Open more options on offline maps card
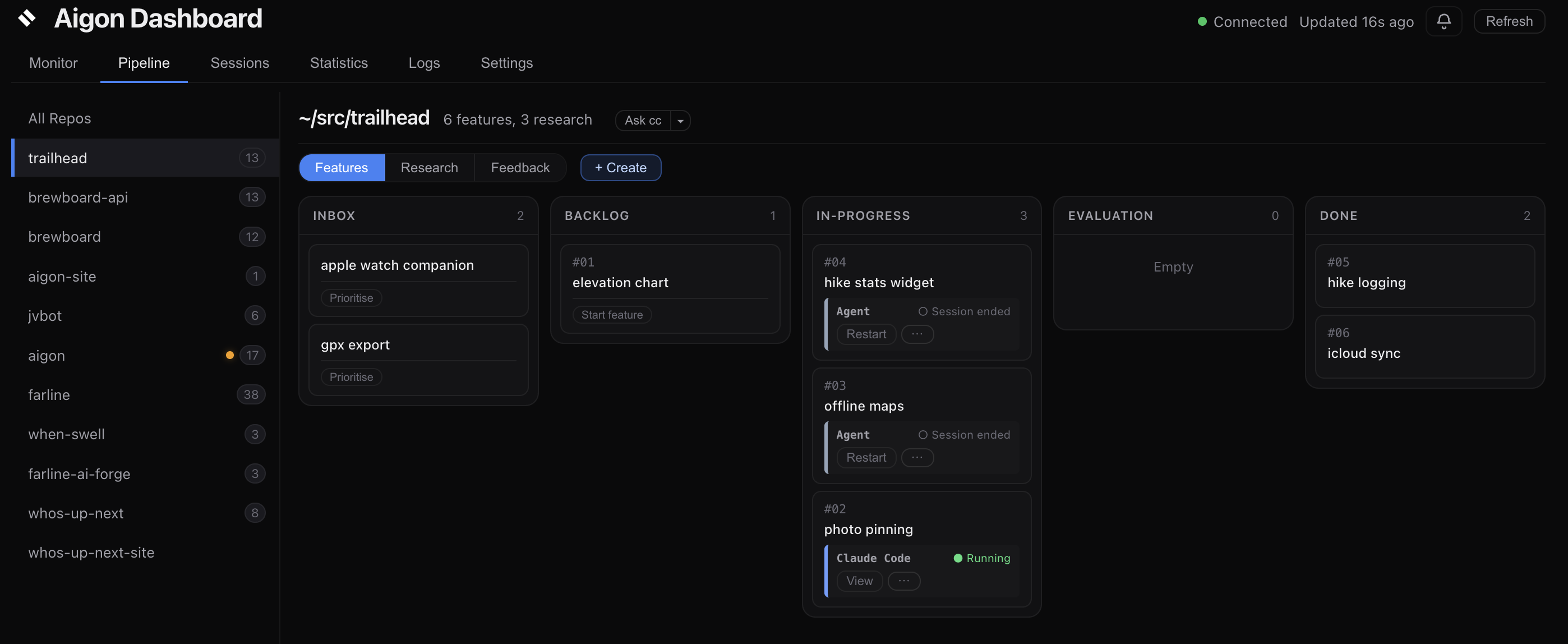 pos(917,457)
